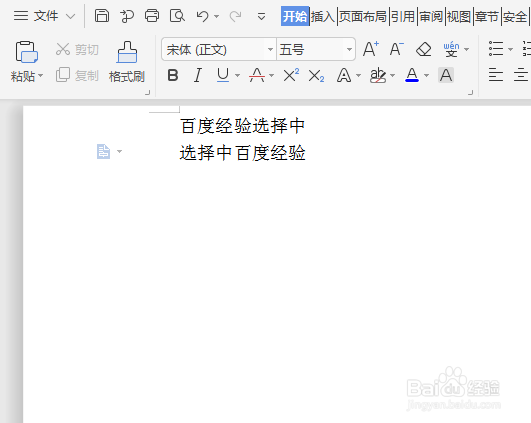
Task: Click the export to PDF icon
Action: click(127, 16)
